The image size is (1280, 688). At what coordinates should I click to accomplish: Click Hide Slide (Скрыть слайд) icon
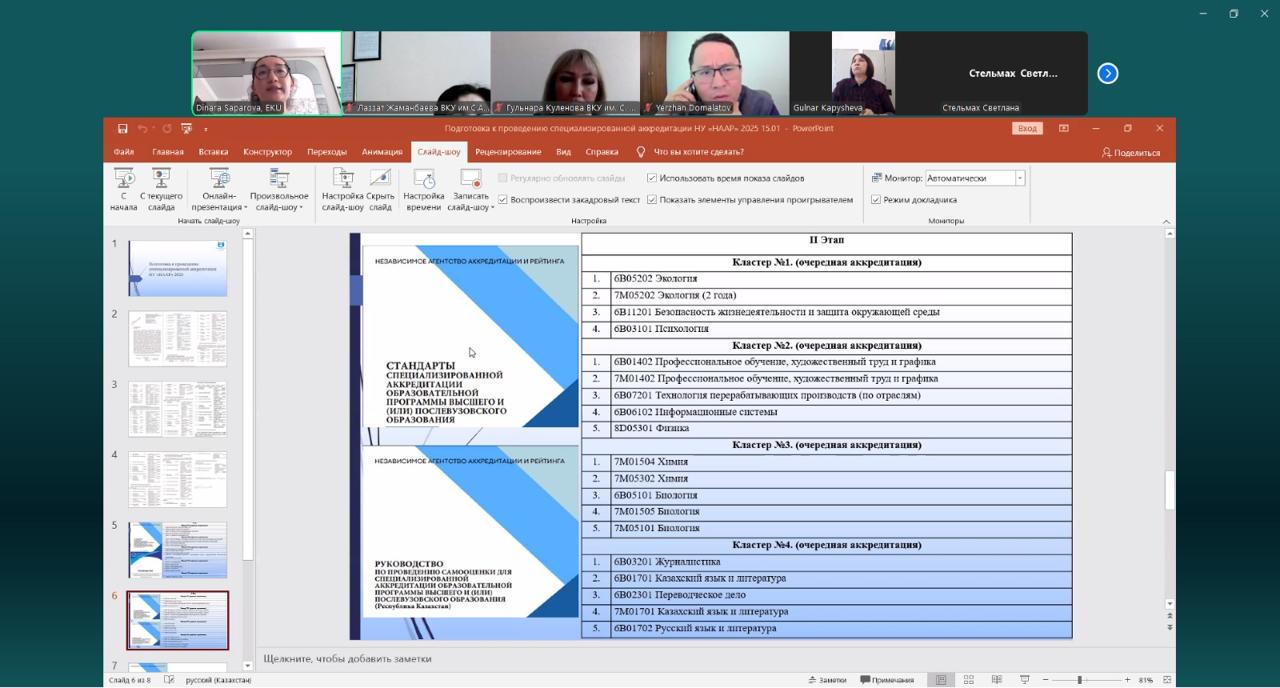tap(380, 189)
